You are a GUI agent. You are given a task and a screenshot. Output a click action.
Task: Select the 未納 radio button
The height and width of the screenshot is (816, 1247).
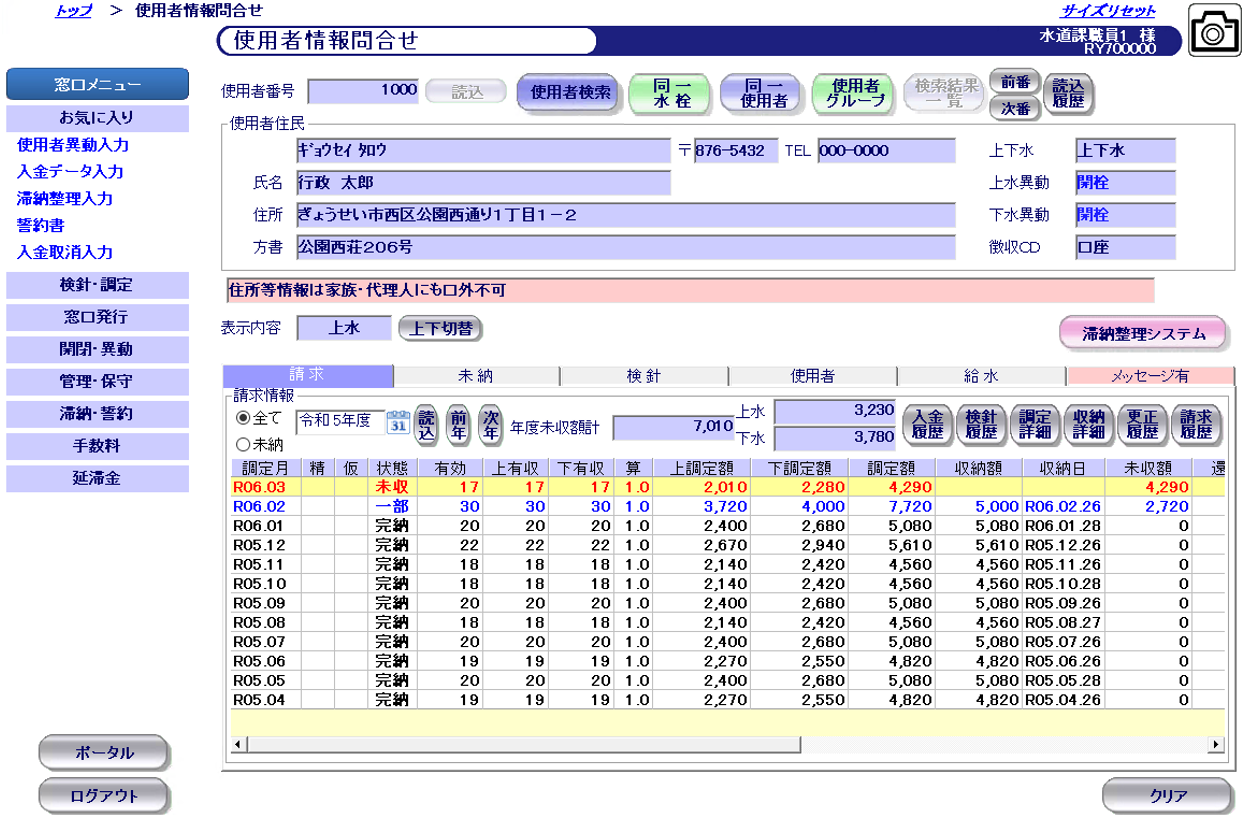(241, 444)
